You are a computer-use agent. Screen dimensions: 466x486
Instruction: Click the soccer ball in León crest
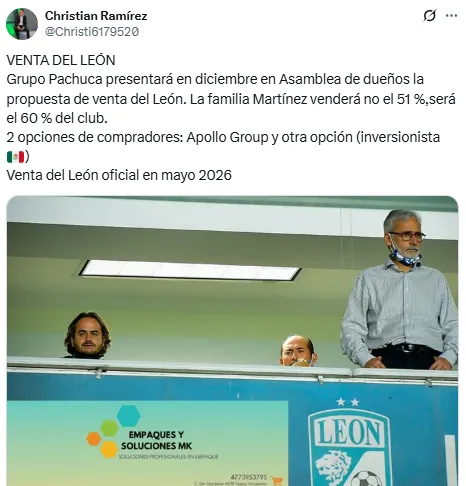[x=366, y=478]
